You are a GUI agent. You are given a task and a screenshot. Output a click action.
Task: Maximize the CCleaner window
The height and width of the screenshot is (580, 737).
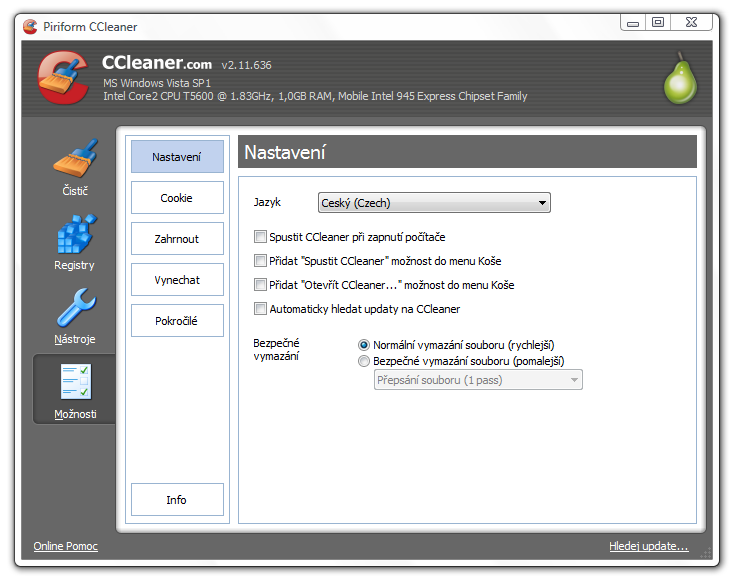coord(658,23)
